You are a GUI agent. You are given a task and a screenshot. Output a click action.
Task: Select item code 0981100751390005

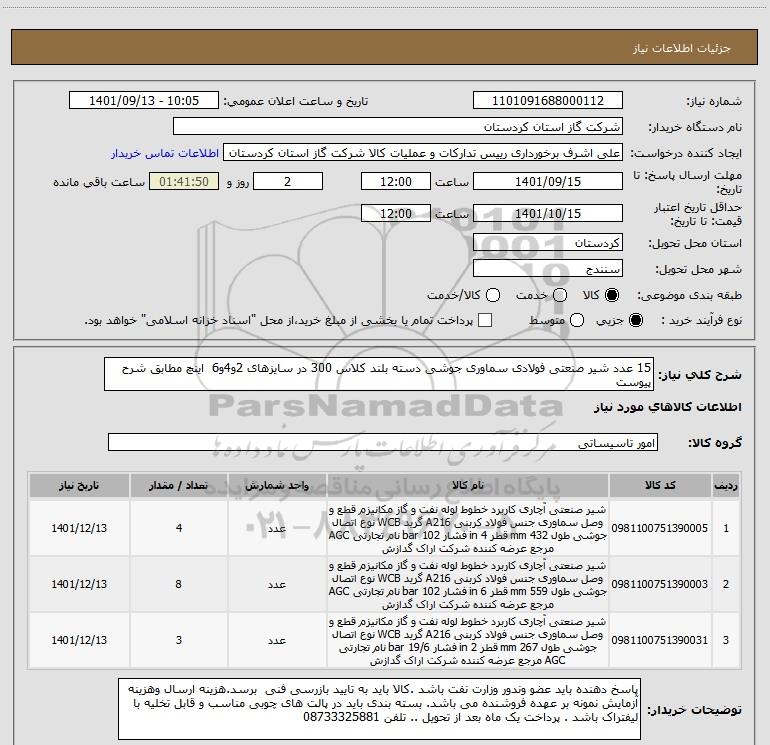pyautogui.click(x=660, y=528)
